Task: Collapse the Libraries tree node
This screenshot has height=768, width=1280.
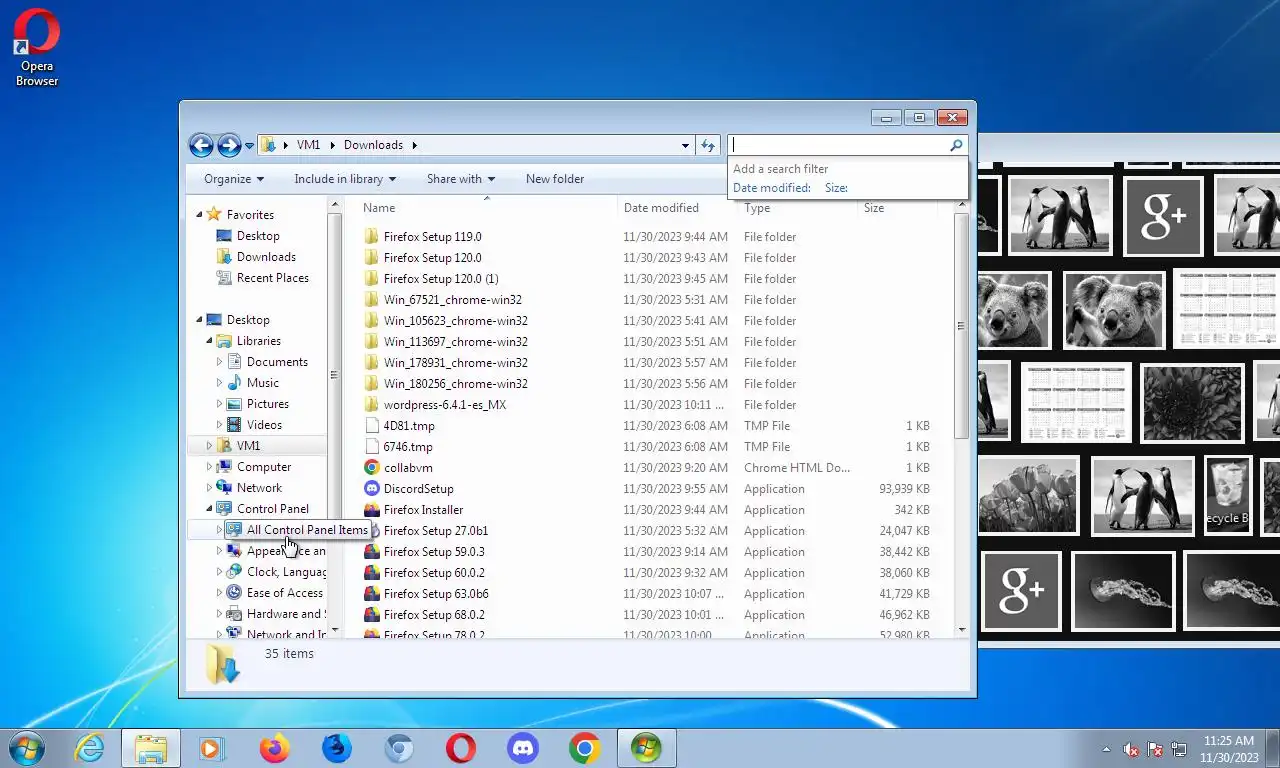Action: click(x=210, y=341)
